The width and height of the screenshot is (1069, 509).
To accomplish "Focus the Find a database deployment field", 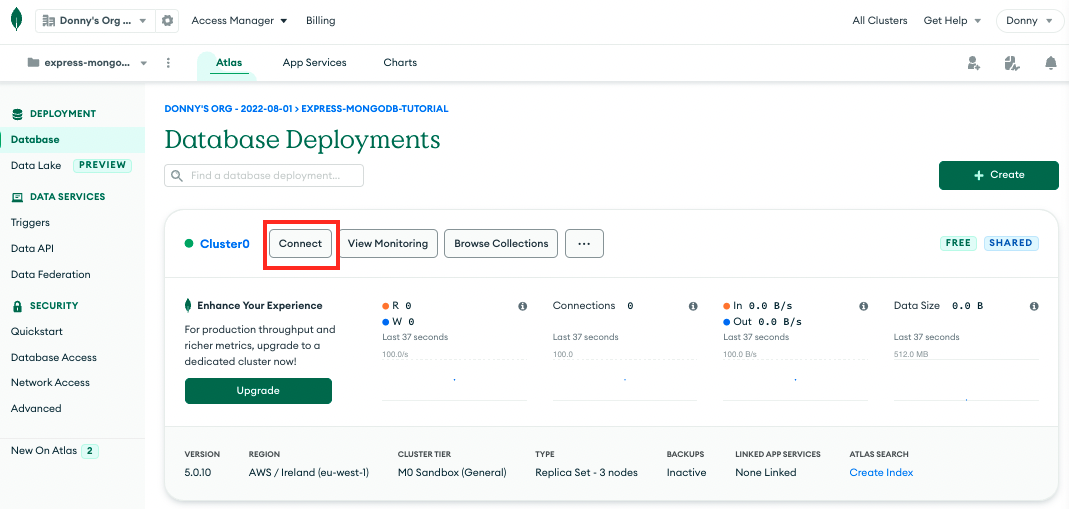I will (x=264, y=175).
